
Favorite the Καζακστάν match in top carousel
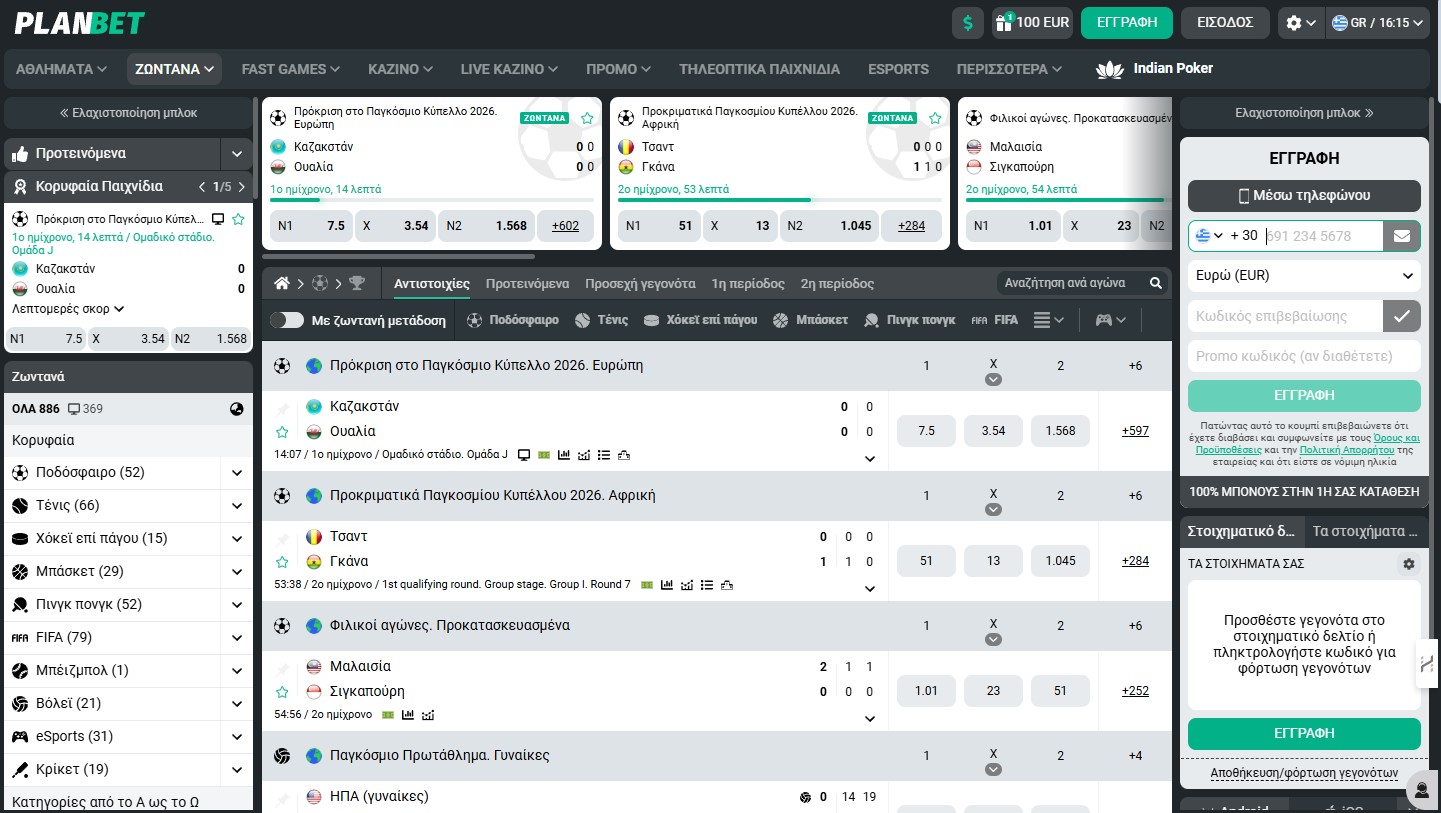pyautogui.click(x=587, y=117)
